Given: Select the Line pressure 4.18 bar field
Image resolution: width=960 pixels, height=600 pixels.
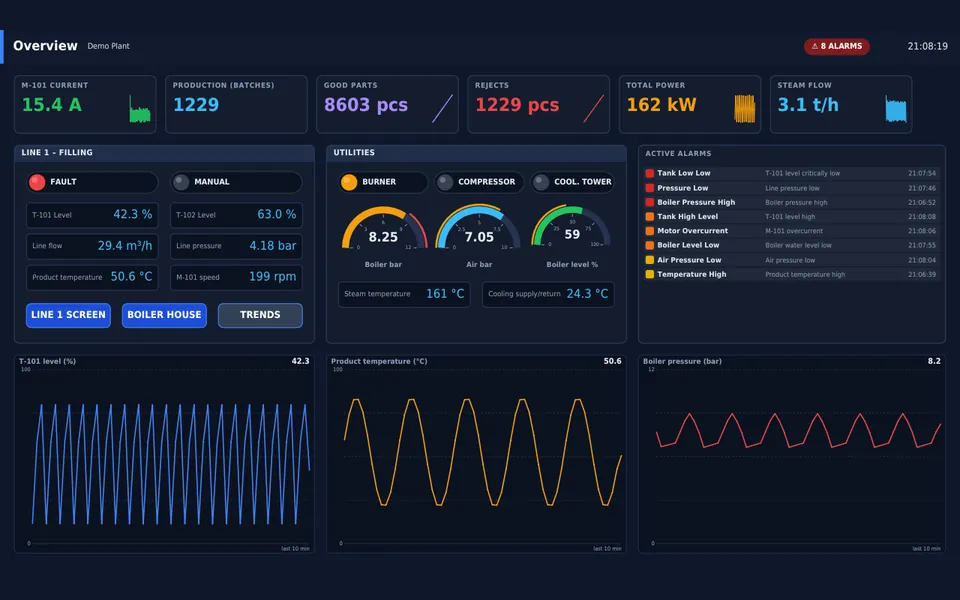Looking at the screenshot, I should coord(236,246).
